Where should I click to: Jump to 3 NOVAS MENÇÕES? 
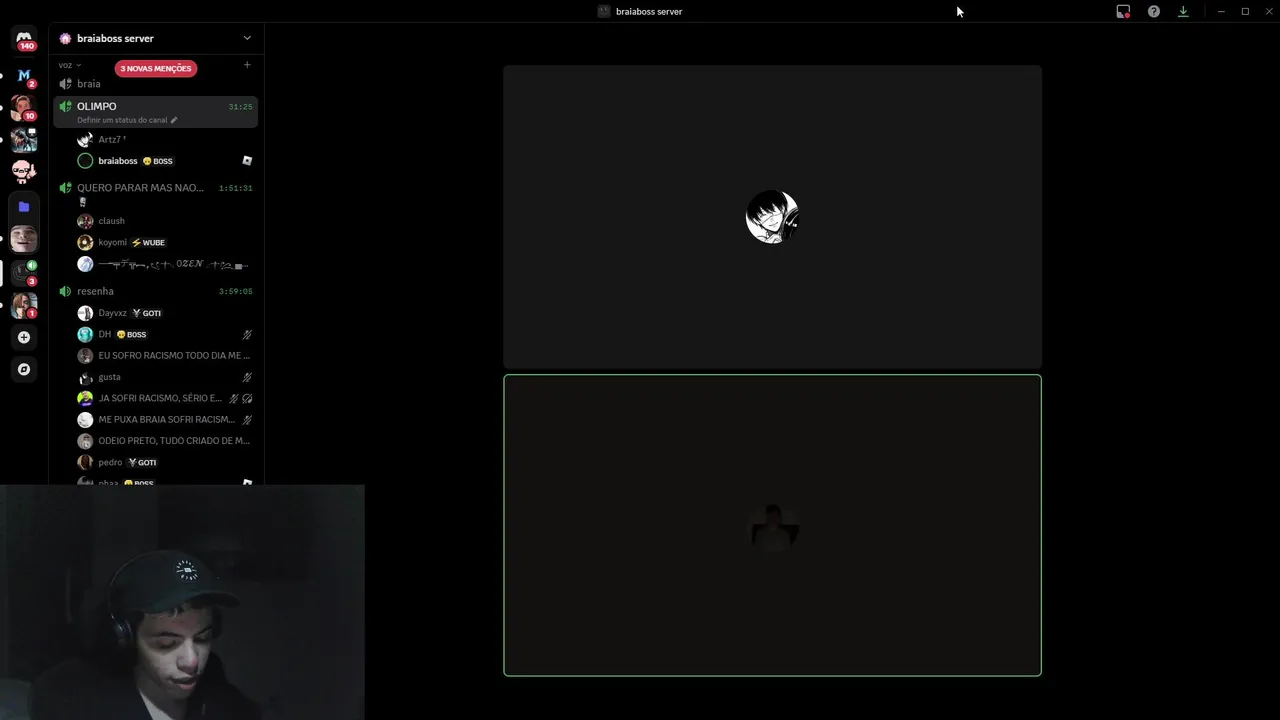click(155, 69)
